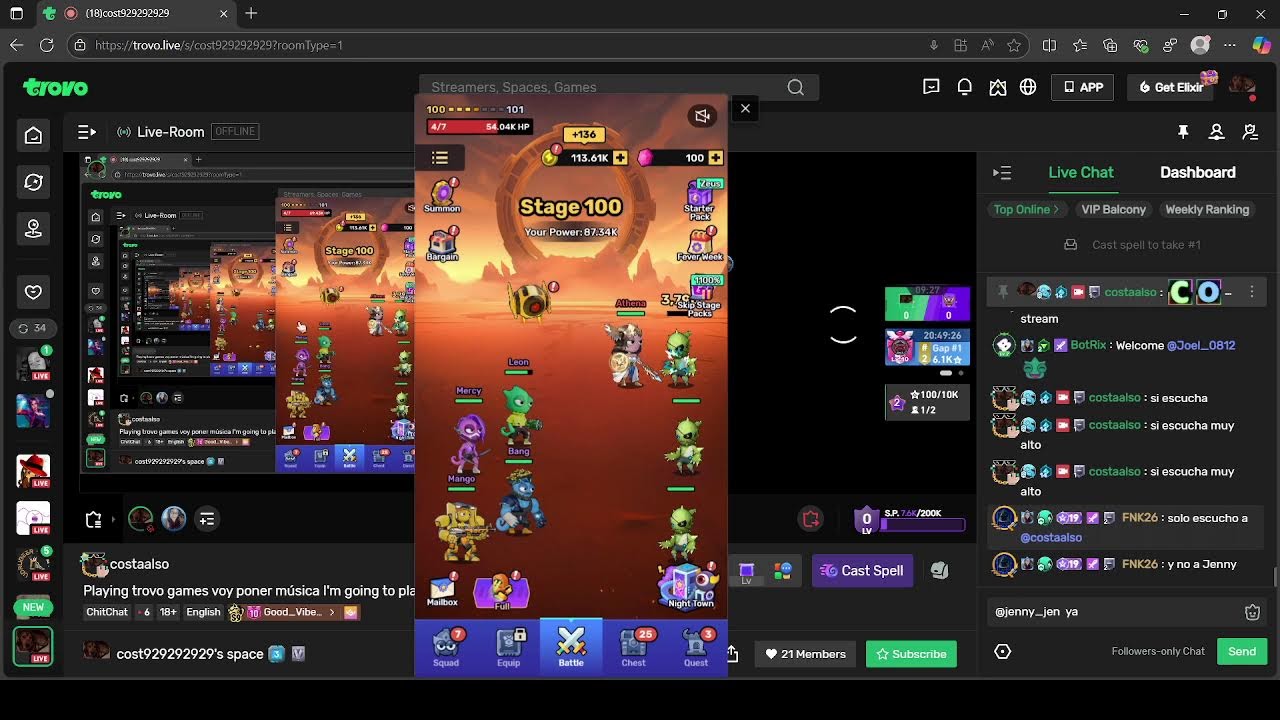The image size is (1280, 720).
Task: Refresh the browser page
Action: [x=46, y=45]
